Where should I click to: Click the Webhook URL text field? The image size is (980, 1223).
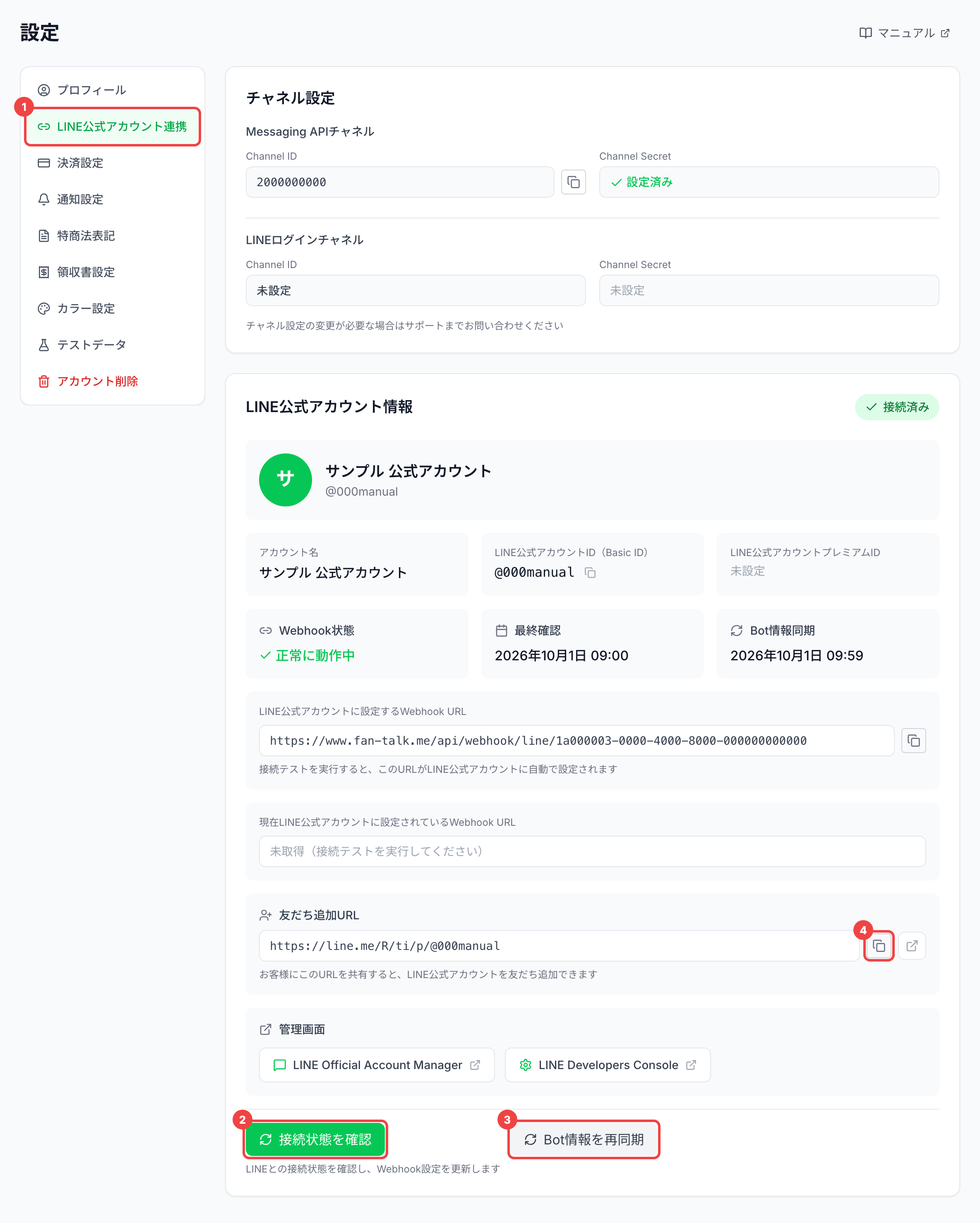[x=576, y=740]
